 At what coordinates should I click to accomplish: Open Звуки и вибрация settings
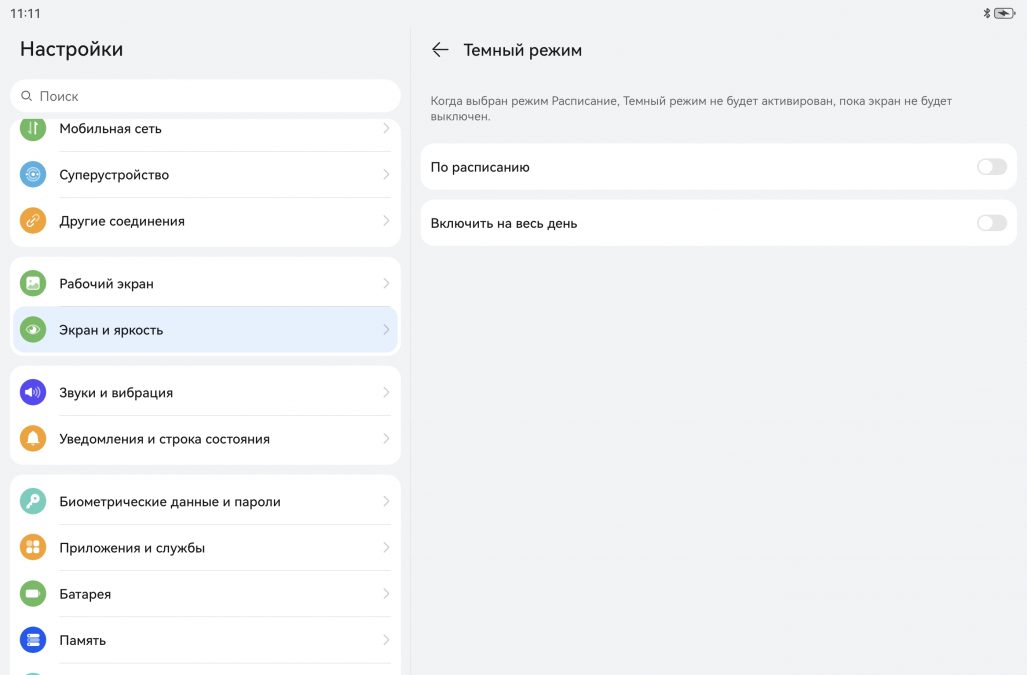coord(116,393)
